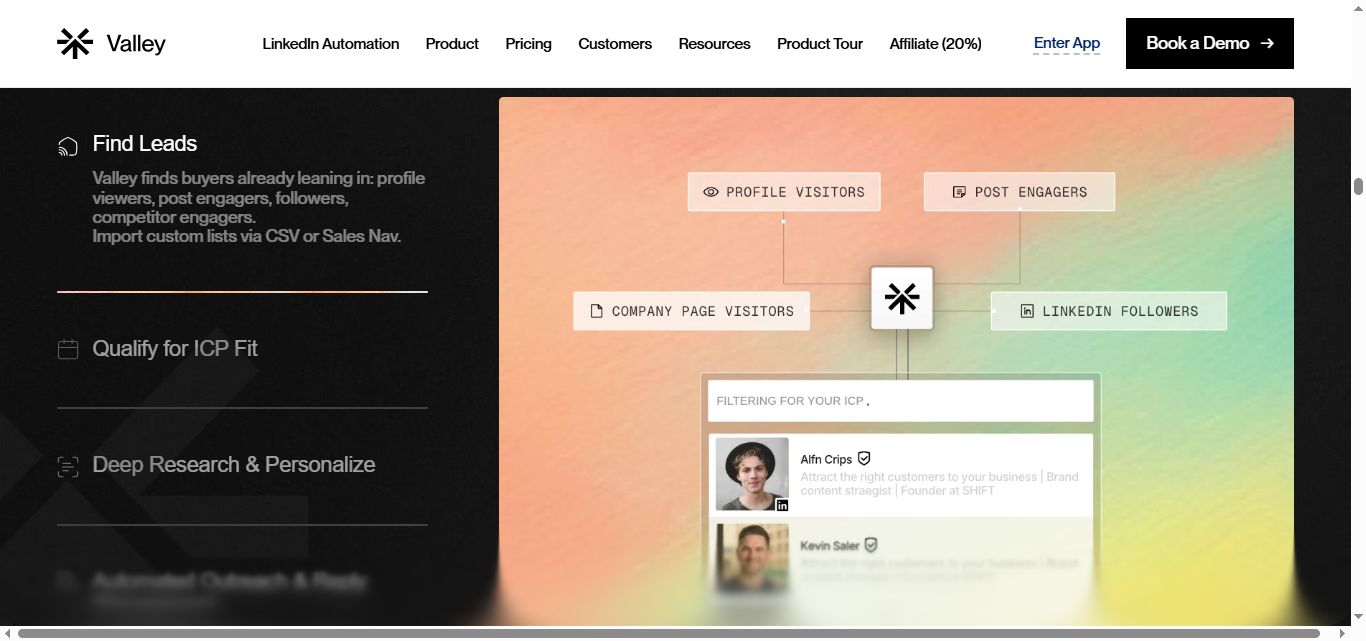The image size is (1366, 641).
Task: Click the Profile Visitors tag
Action: 784,192
